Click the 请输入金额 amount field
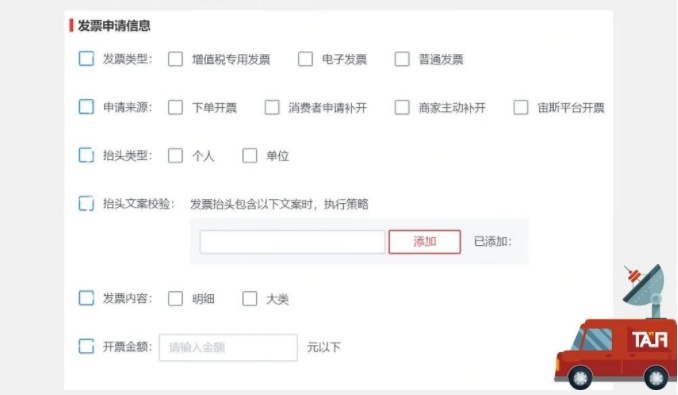The height and width of the screenshot is (395, 678). click(228, 347)
